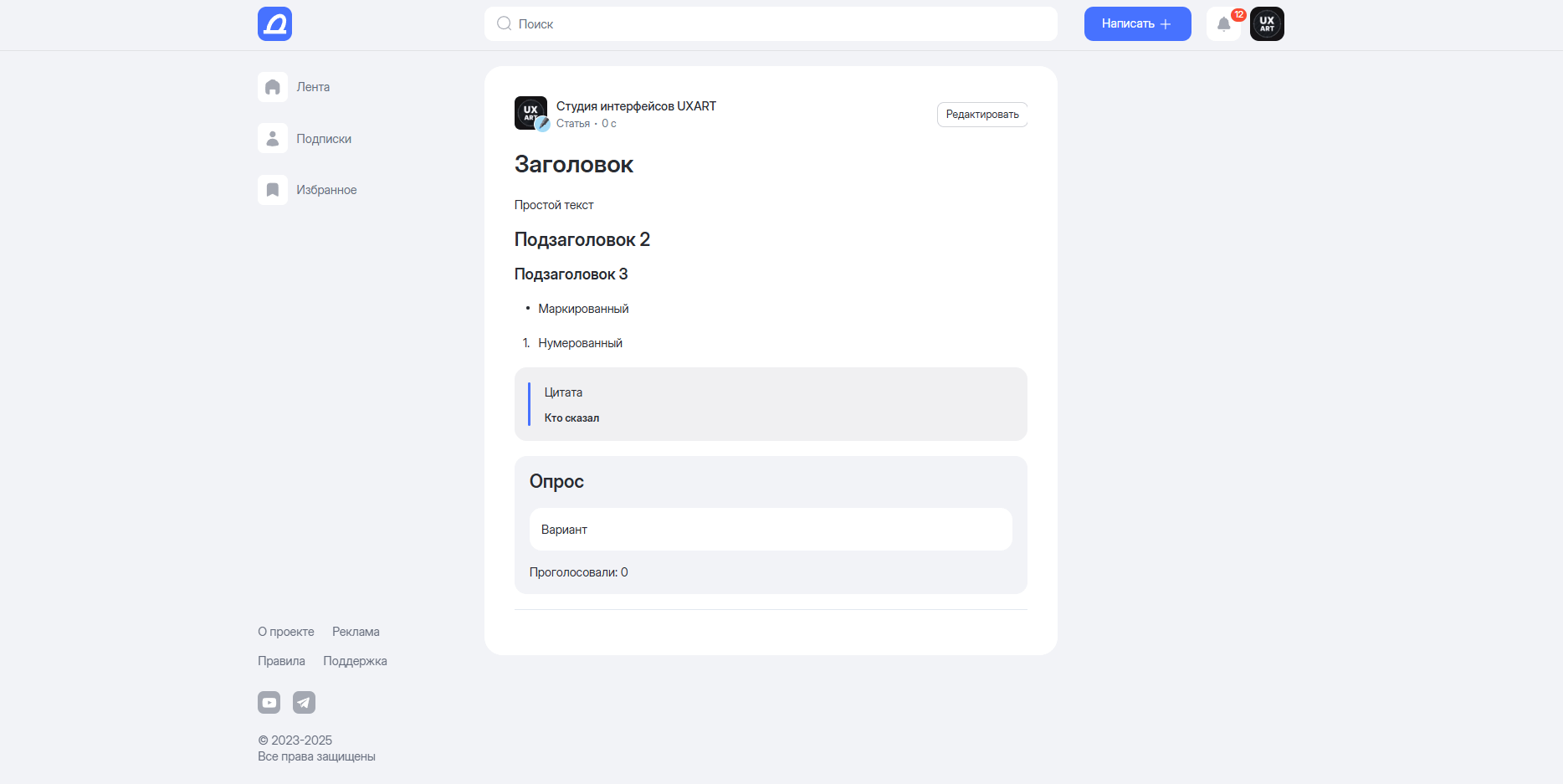Viewport: 1563px width, 784px height.
Task: Click the site logo icon
Action: point(274,24)
